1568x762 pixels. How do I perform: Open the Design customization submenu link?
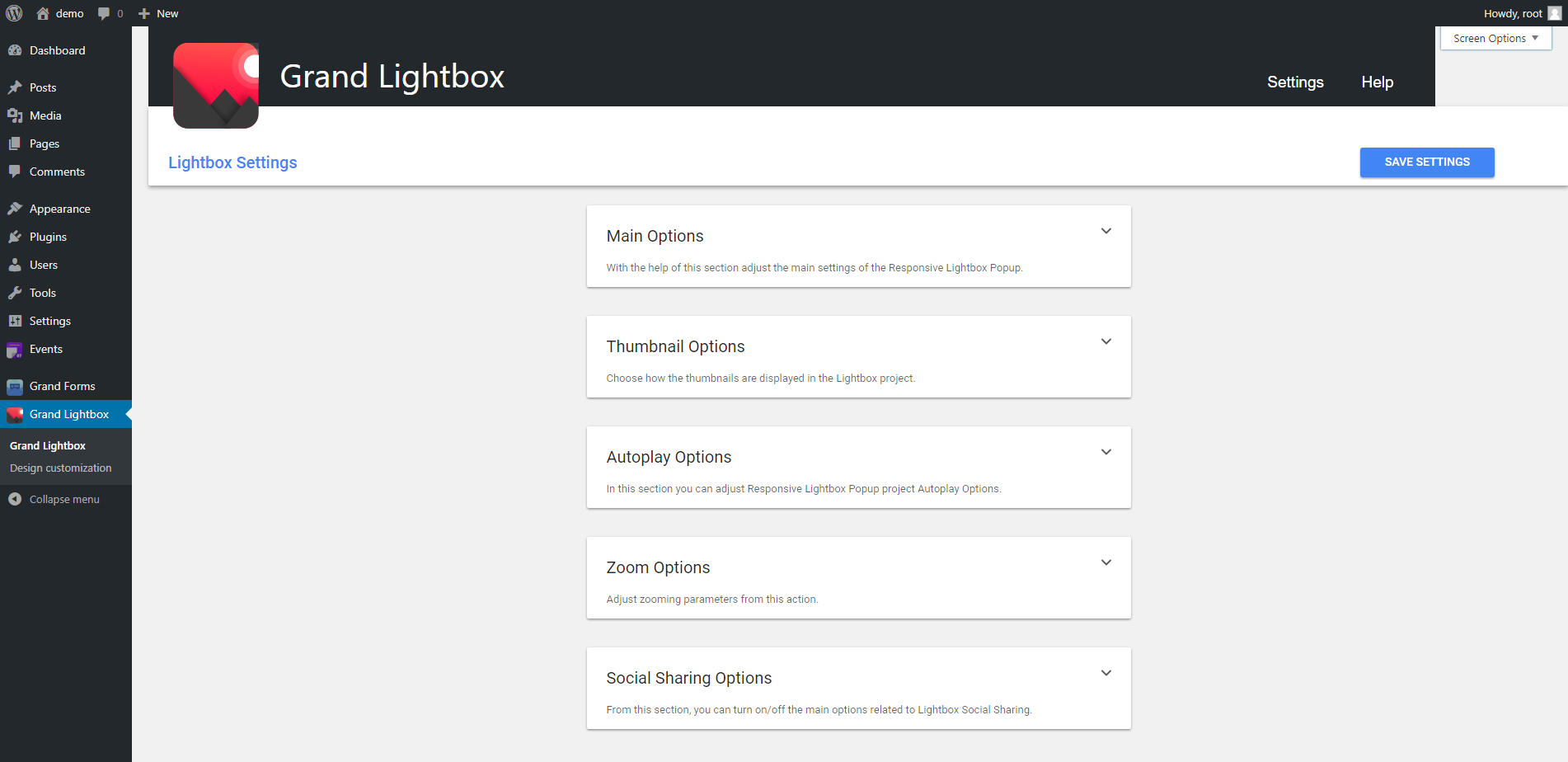click(60, 468)
